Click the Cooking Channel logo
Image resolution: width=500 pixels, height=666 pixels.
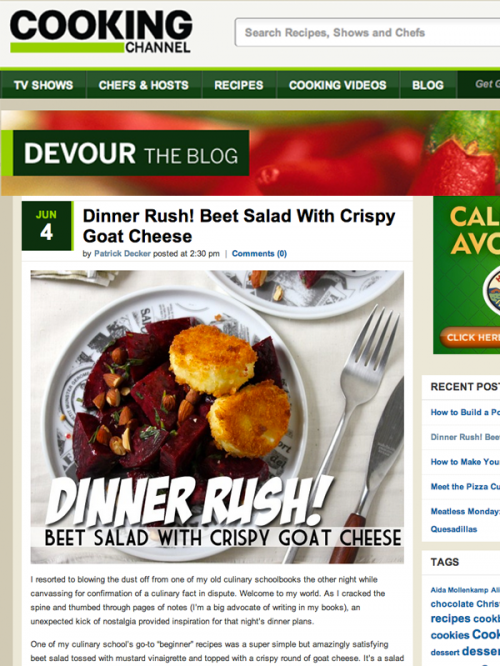(x=101, y=32)
